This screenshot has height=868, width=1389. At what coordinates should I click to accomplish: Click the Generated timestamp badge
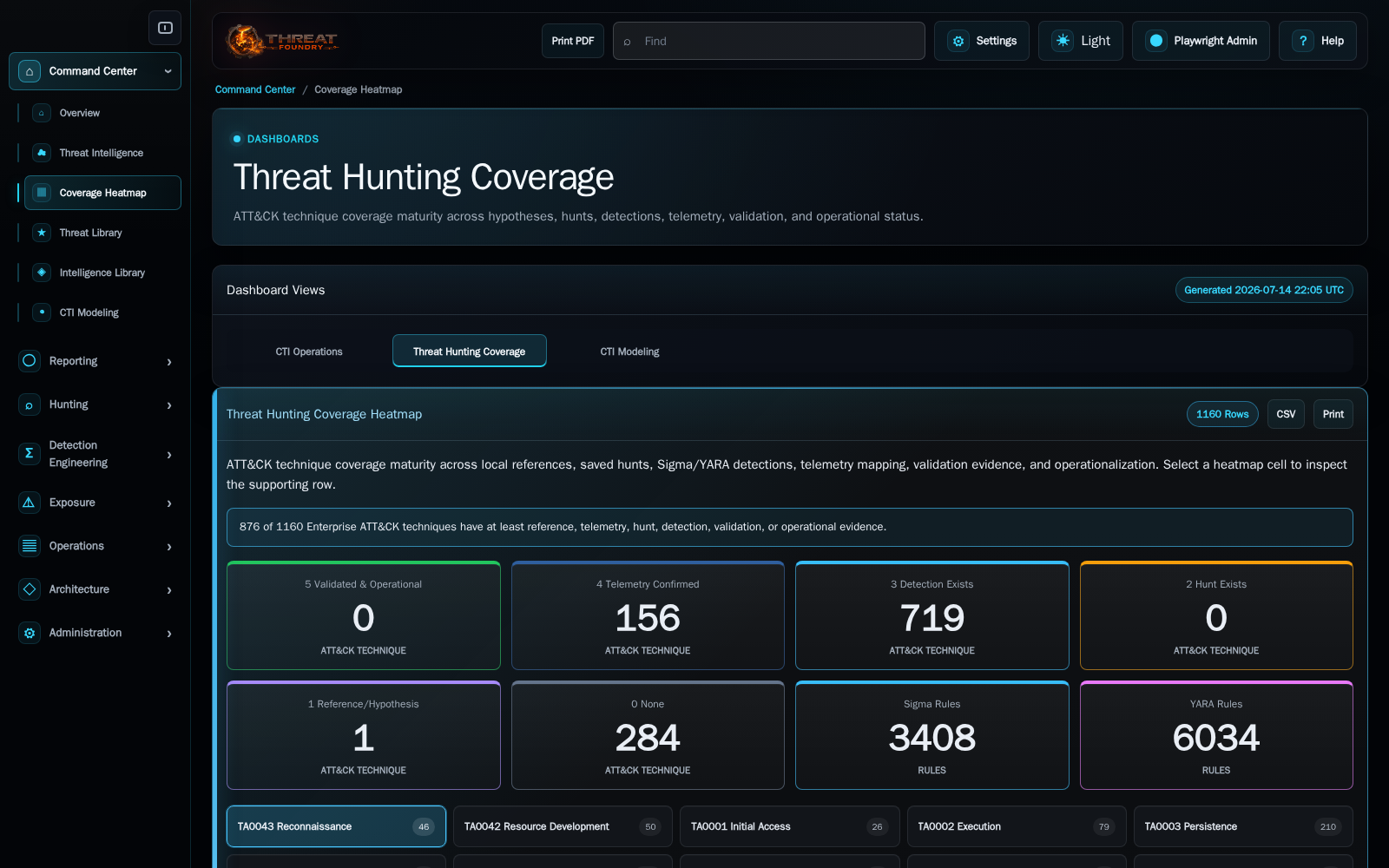1264,290
